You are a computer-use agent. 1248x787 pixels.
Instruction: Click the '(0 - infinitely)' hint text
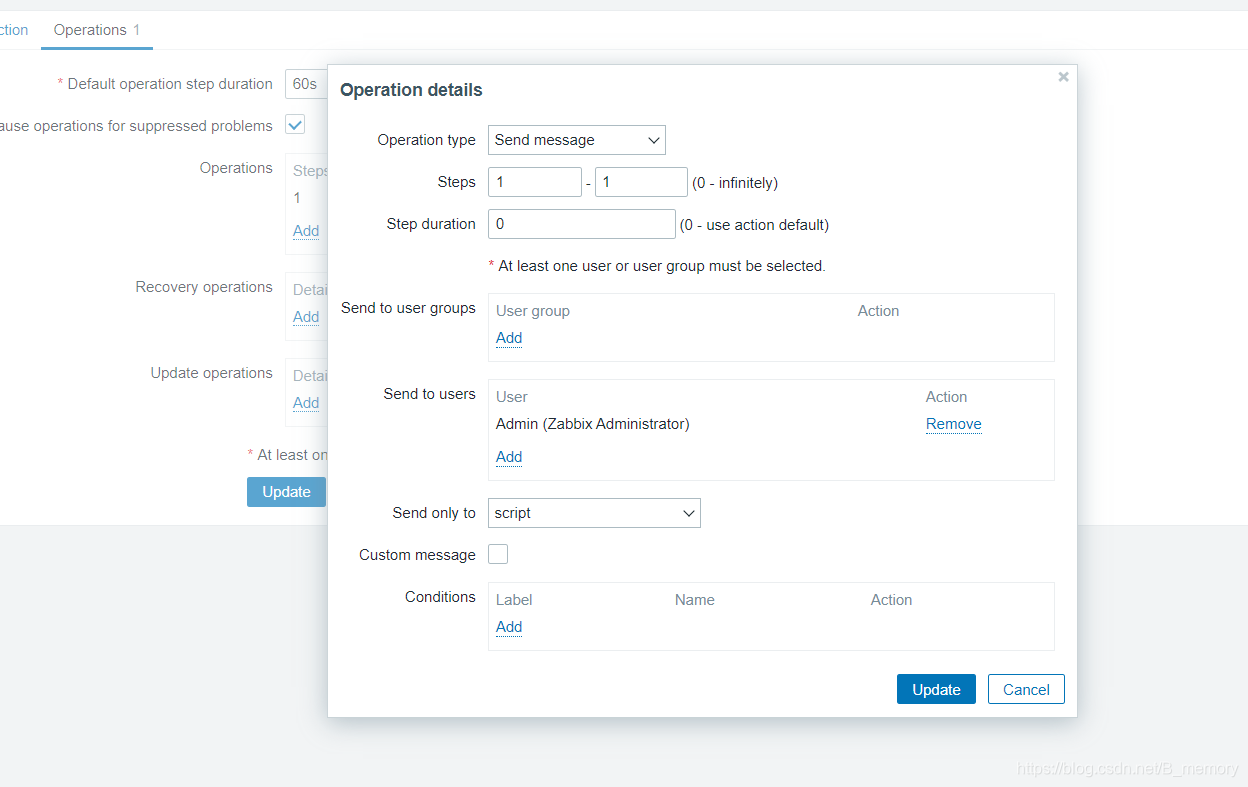pos(735,183)
